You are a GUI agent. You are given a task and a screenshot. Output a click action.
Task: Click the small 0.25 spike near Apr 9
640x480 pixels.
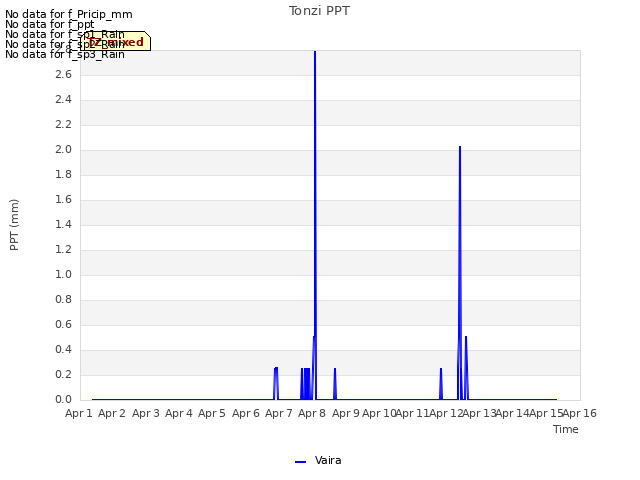pos(335,369)
